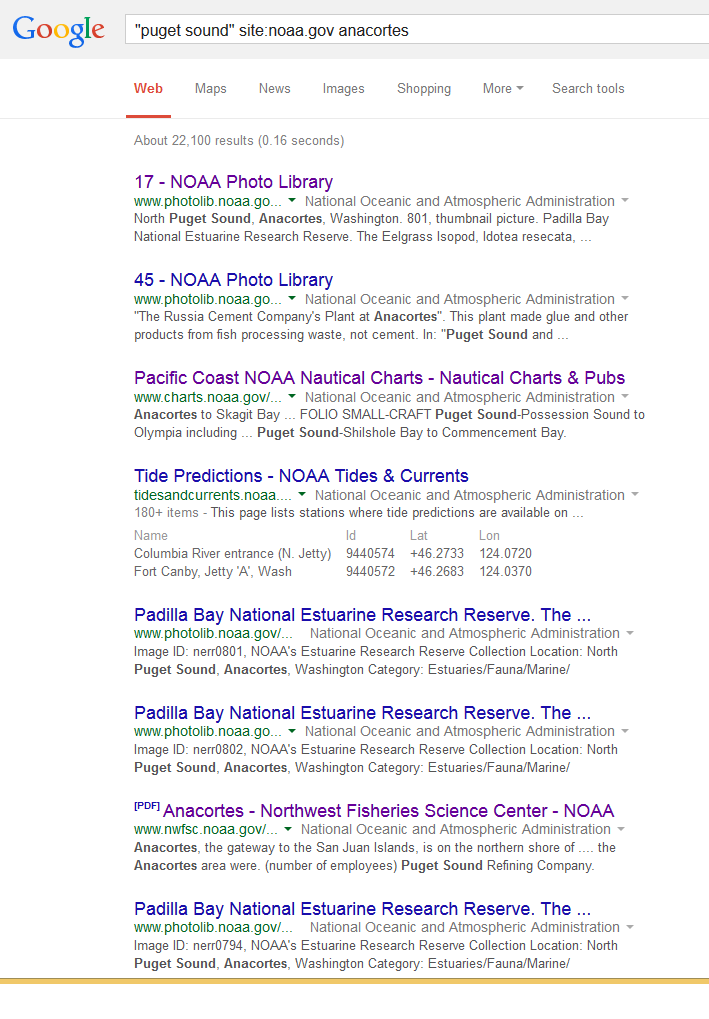This screenshot has width=709, height=1019.
Task: Open the '45 - NOAA Photo Library' result
Action: coord(233,280)
